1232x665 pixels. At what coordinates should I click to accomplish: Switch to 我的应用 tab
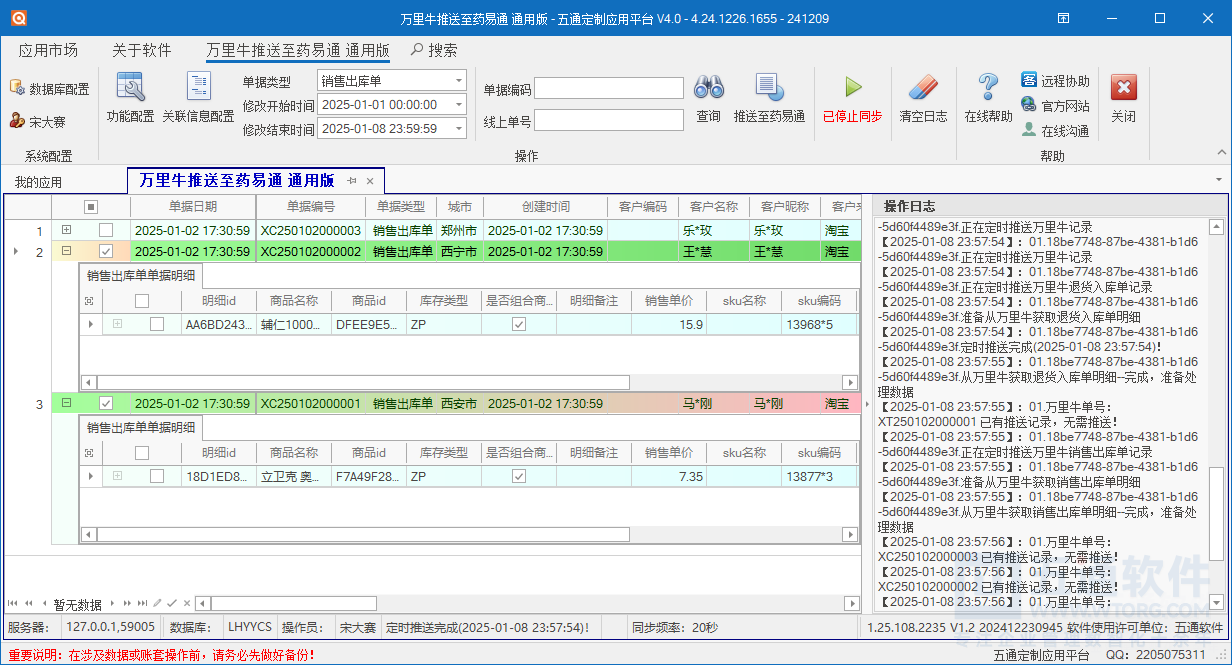(38, 182)
